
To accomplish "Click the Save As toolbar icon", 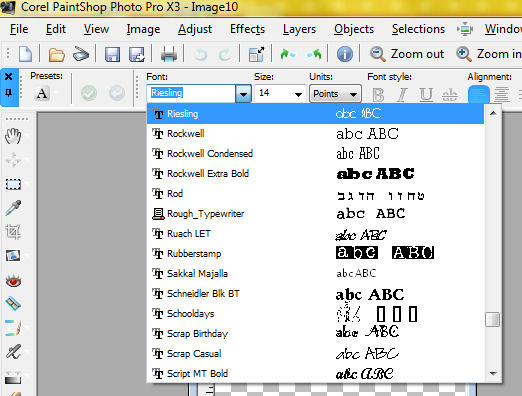I will 137,54.
